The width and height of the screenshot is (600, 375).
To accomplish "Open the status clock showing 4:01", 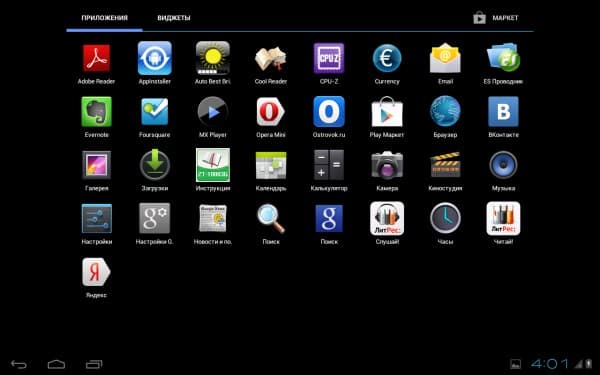I will (x=549, y=364).
